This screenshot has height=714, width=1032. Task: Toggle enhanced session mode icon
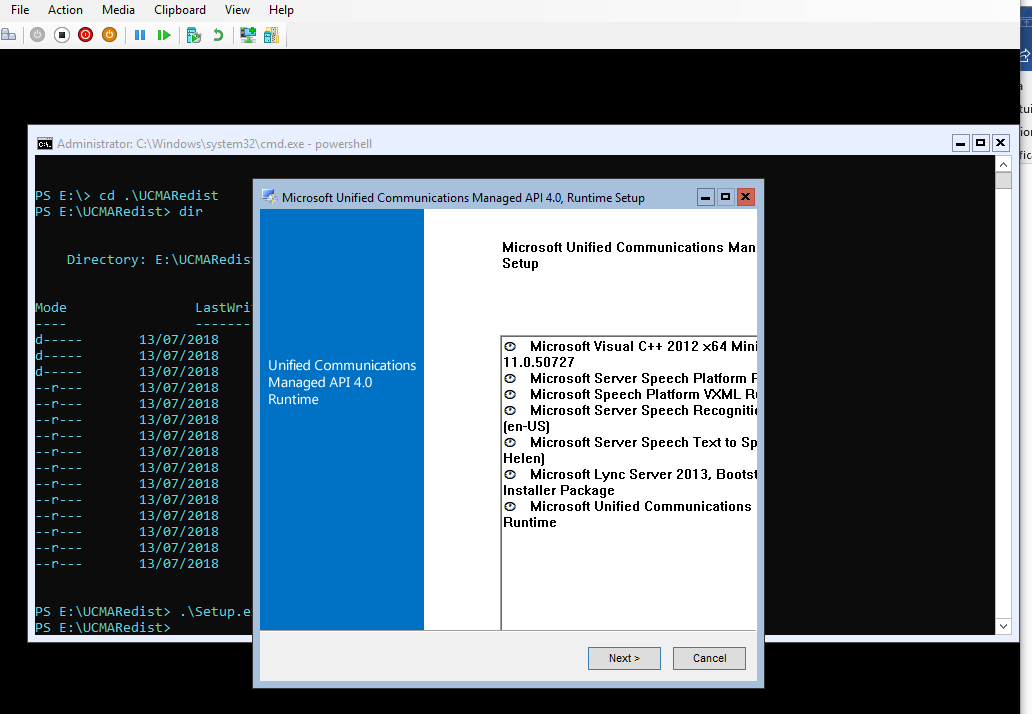coord(247,35)
